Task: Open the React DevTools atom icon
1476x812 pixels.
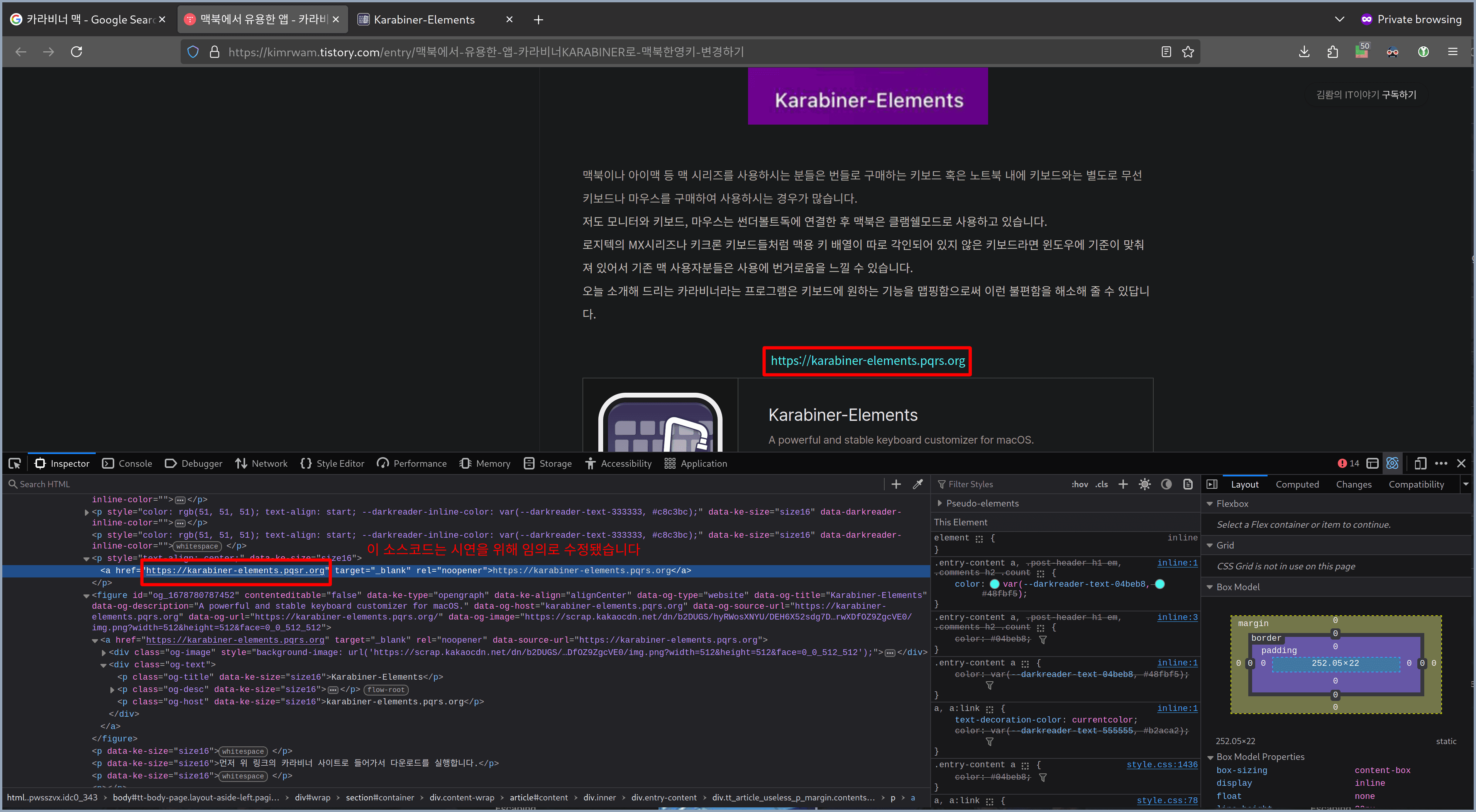Action: click(1392, 463)
